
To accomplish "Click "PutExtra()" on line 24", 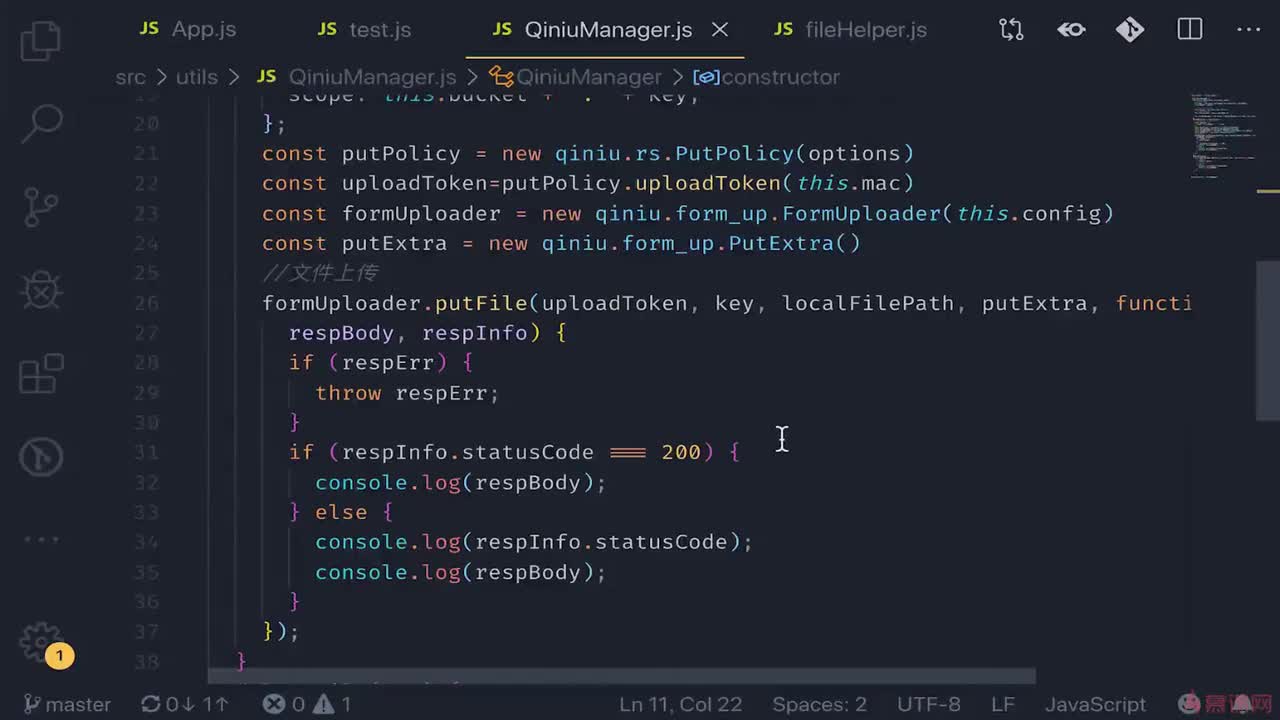I will (x=794, y=243).
